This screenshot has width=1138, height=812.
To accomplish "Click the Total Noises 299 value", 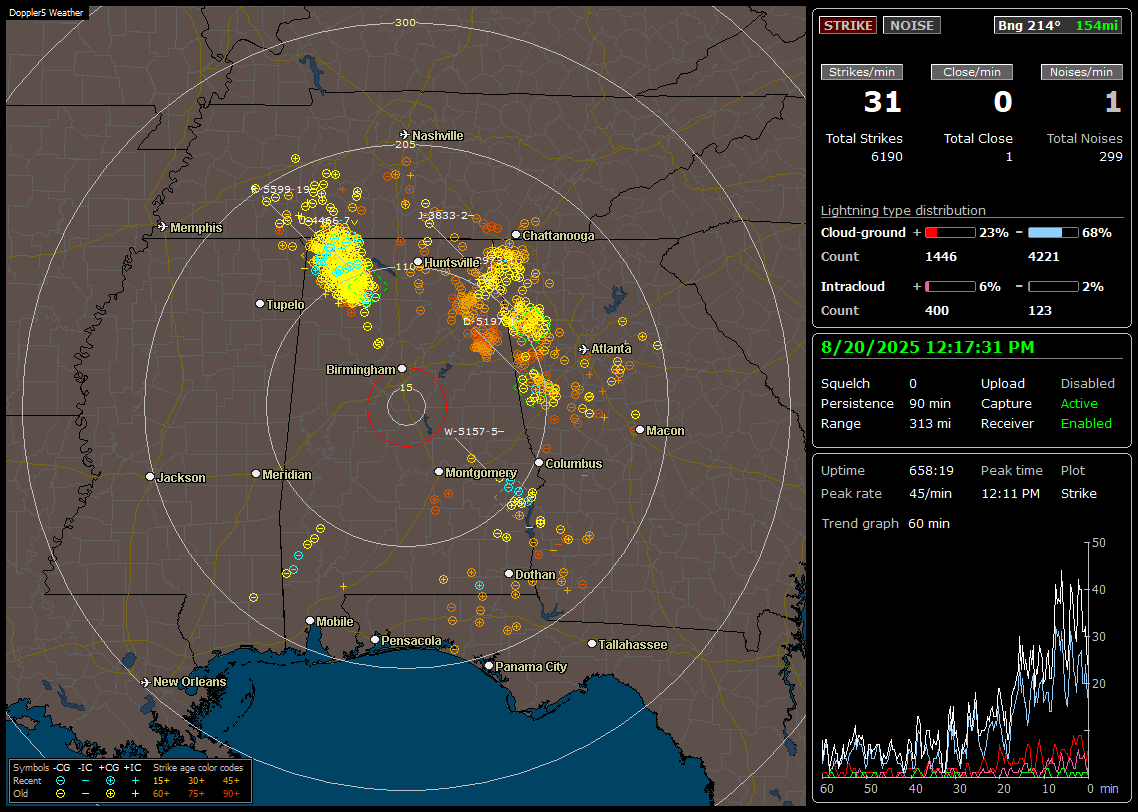I will tap(1111, 157).
